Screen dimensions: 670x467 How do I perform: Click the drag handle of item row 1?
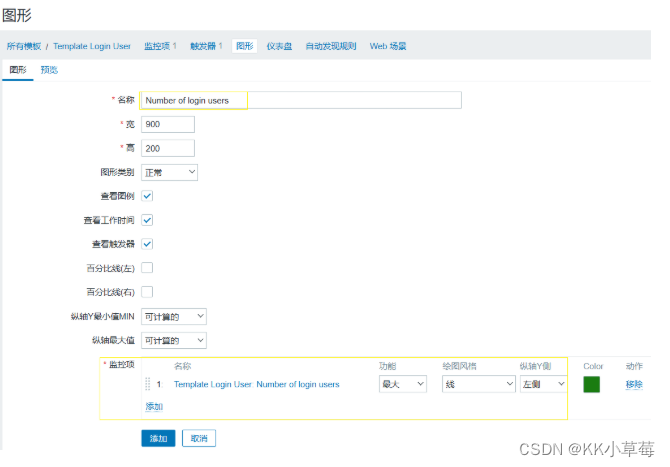point(148,384)
